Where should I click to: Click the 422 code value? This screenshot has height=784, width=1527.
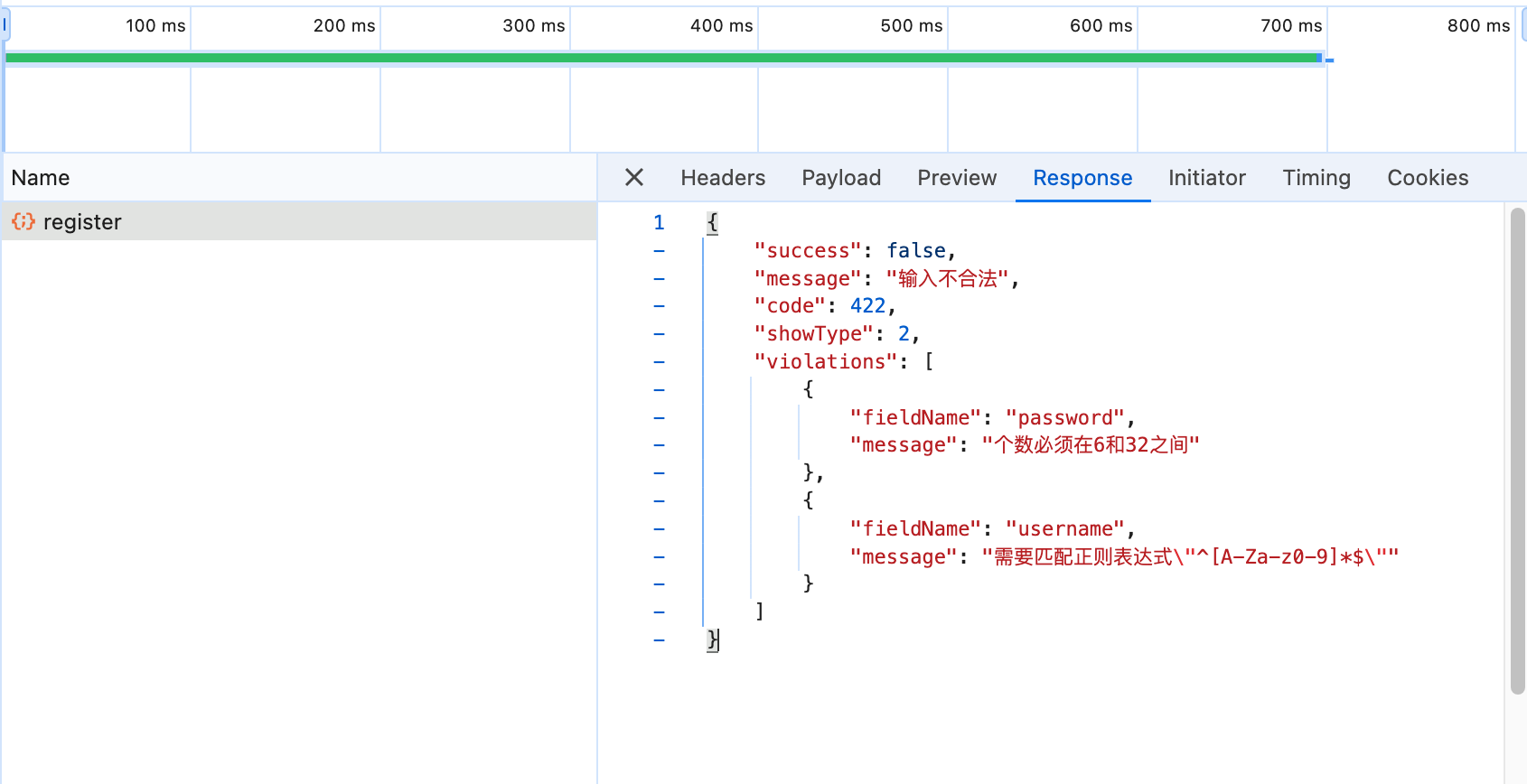coord(867,306)
